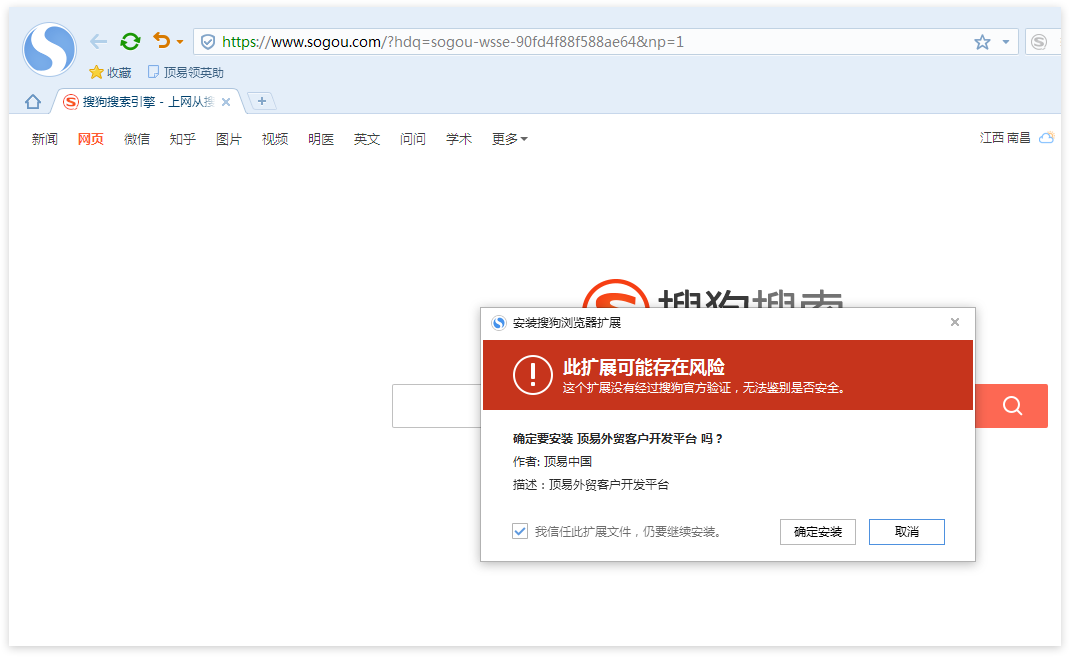This screenshot has width=1070, height=657.
Task: Click the Sogou search box icon at the right
Action: coord(1039,42)
